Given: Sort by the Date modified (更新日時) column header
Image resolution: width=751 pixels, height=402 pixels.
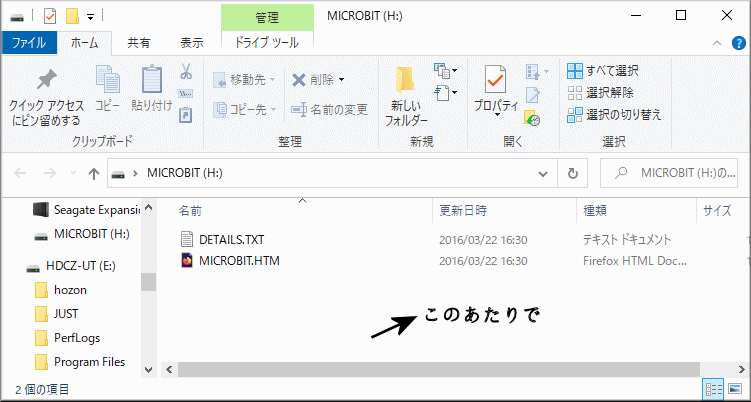Looking at the screenshot, I should (x=463, y=210).
